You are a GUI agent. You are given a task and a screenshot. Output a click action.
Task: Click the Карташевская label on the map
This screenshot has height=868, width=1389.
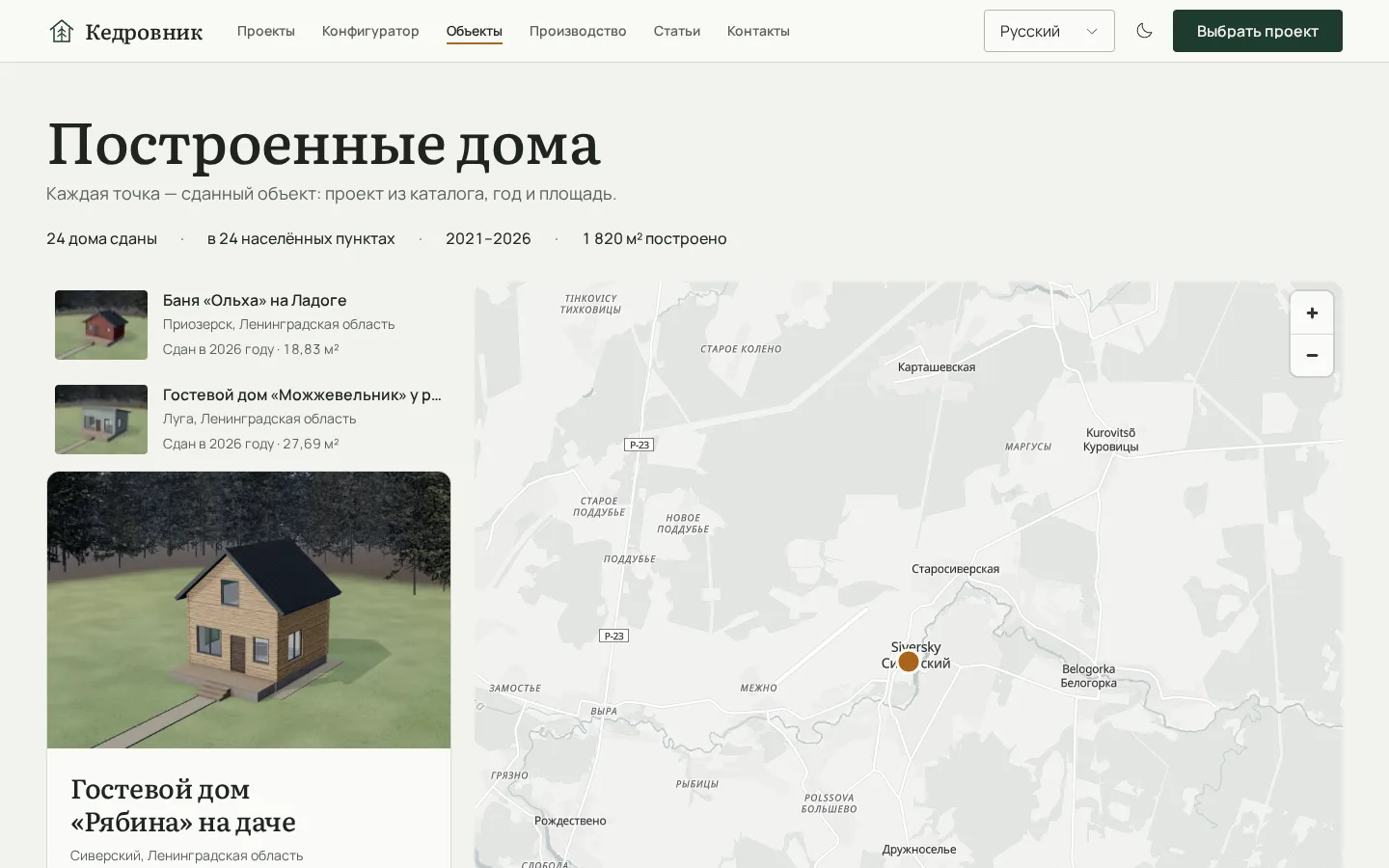(937, 367)
